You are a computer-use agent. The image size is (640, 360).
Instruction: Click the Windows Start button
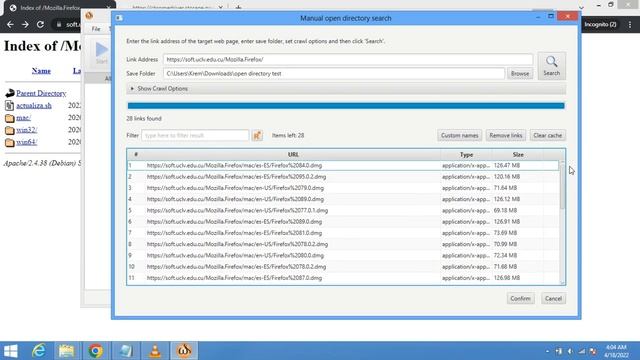pyautogui.click(x=11, y=351)
